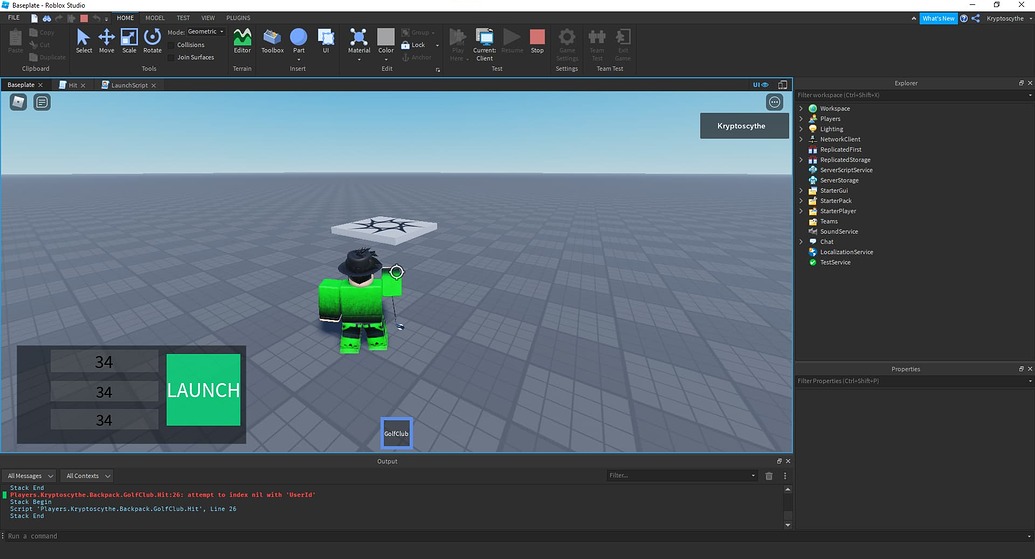Image resolution: width=1035 pixels, height=559 pixels.
Task: Open the chat icon in viewport
Action: pyautogui.click(x=42, y=102)
